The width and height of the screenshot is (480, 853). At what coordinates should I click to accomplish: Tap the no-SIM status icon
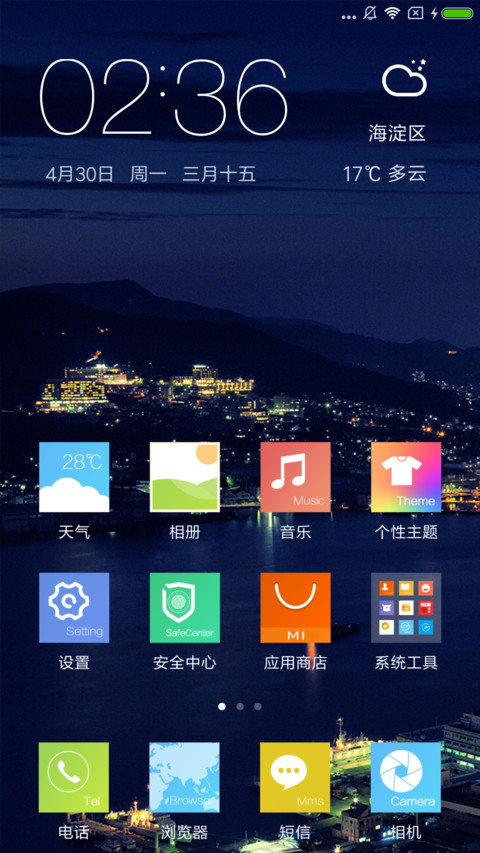pos(415,13)
